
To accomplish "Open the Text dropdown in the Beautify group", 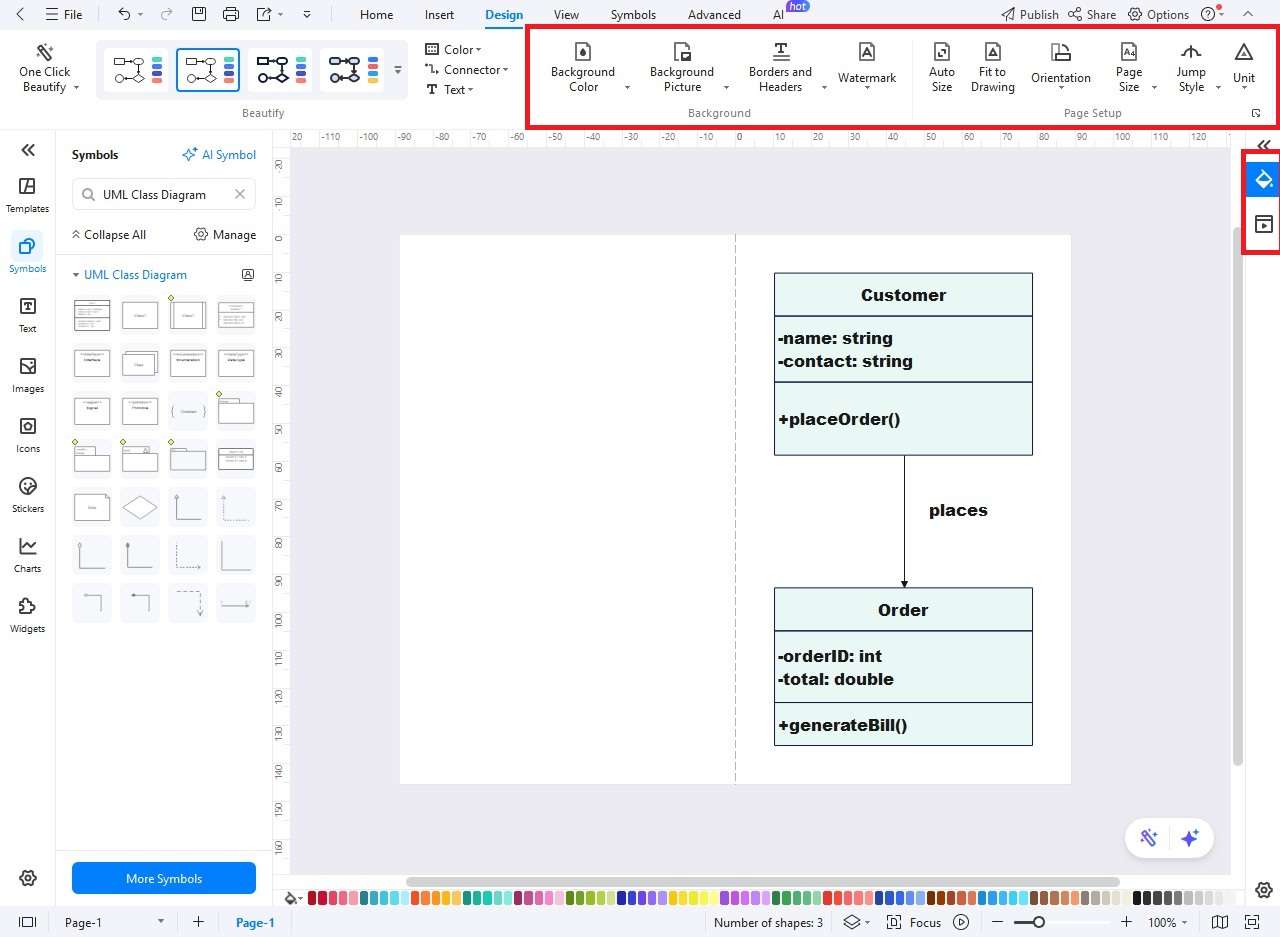I will [x=450, y=89].
